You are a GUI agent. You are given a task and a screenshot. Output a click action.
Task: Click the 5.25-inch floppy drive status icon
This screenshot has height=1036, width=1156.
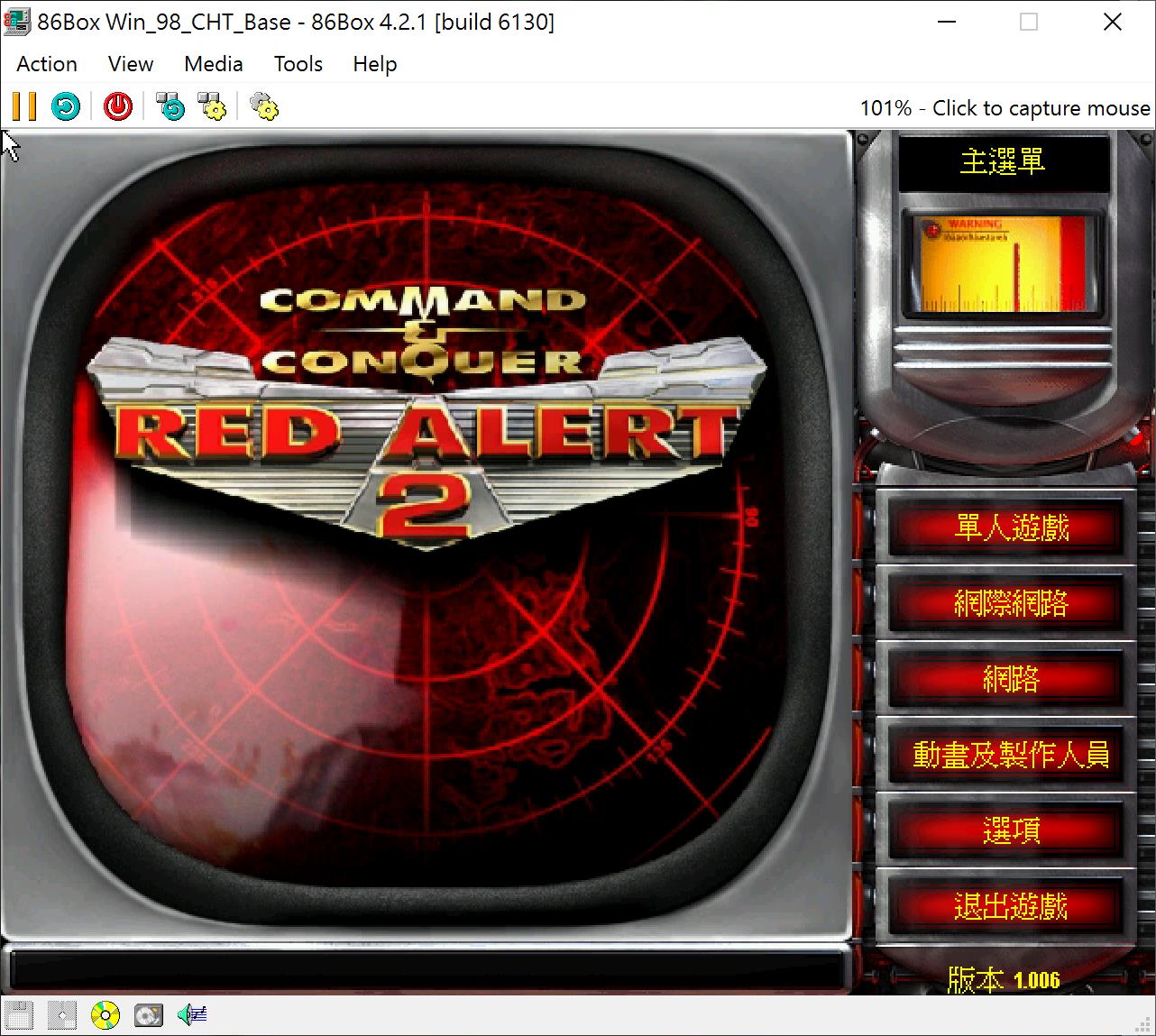[62, 1015]
